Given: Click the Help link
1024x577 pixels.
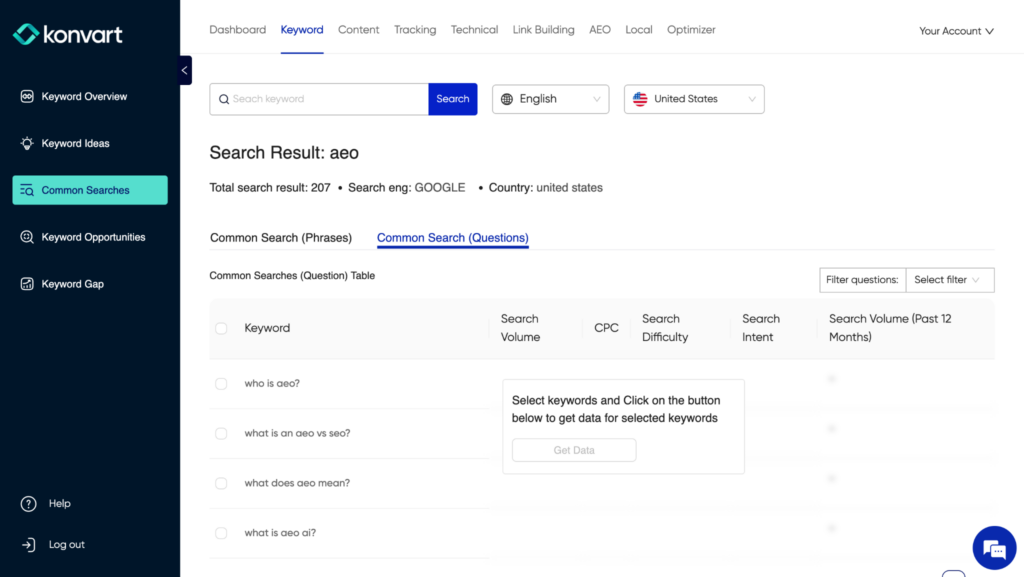Looking at the screenshot, I should [x=59, y=504].
